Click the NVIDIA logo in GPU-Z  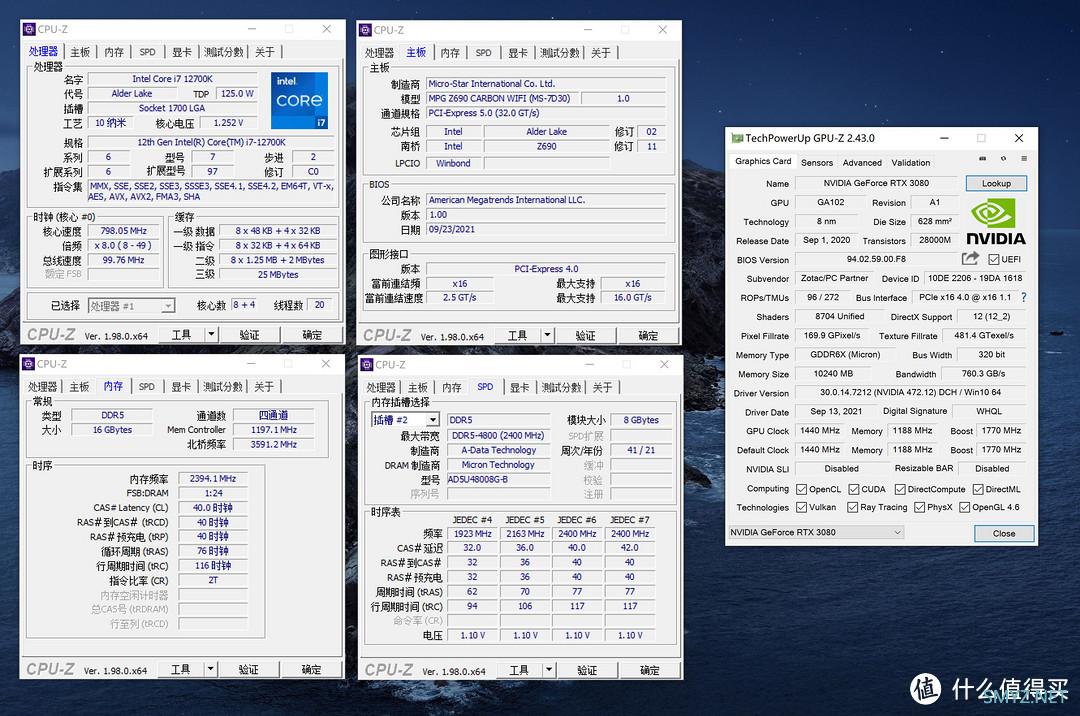coord(995,222)
